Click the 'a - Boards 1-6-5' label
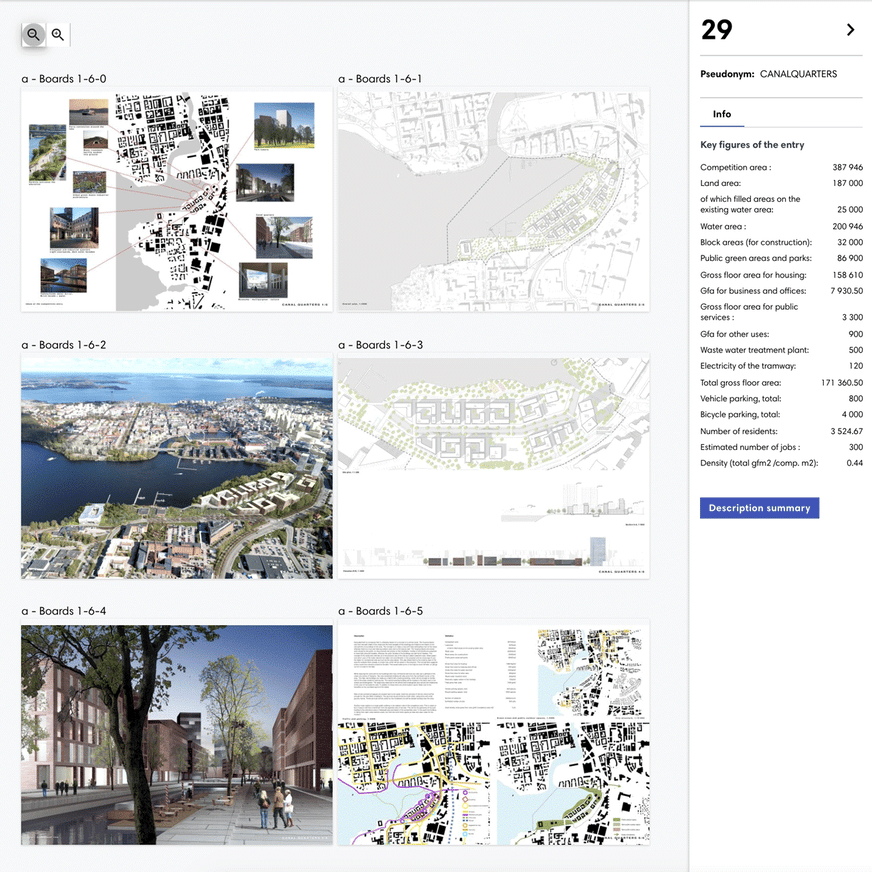 pos(380,611)
